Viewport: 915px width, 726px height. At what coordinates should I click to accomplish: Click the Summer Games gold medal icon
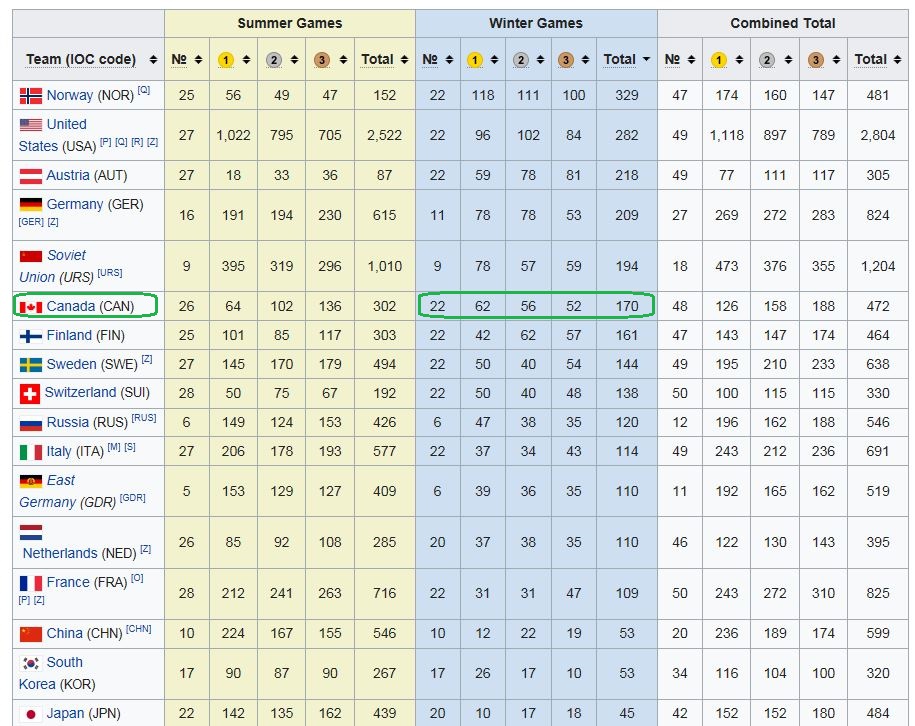click(x=226, y=60)
